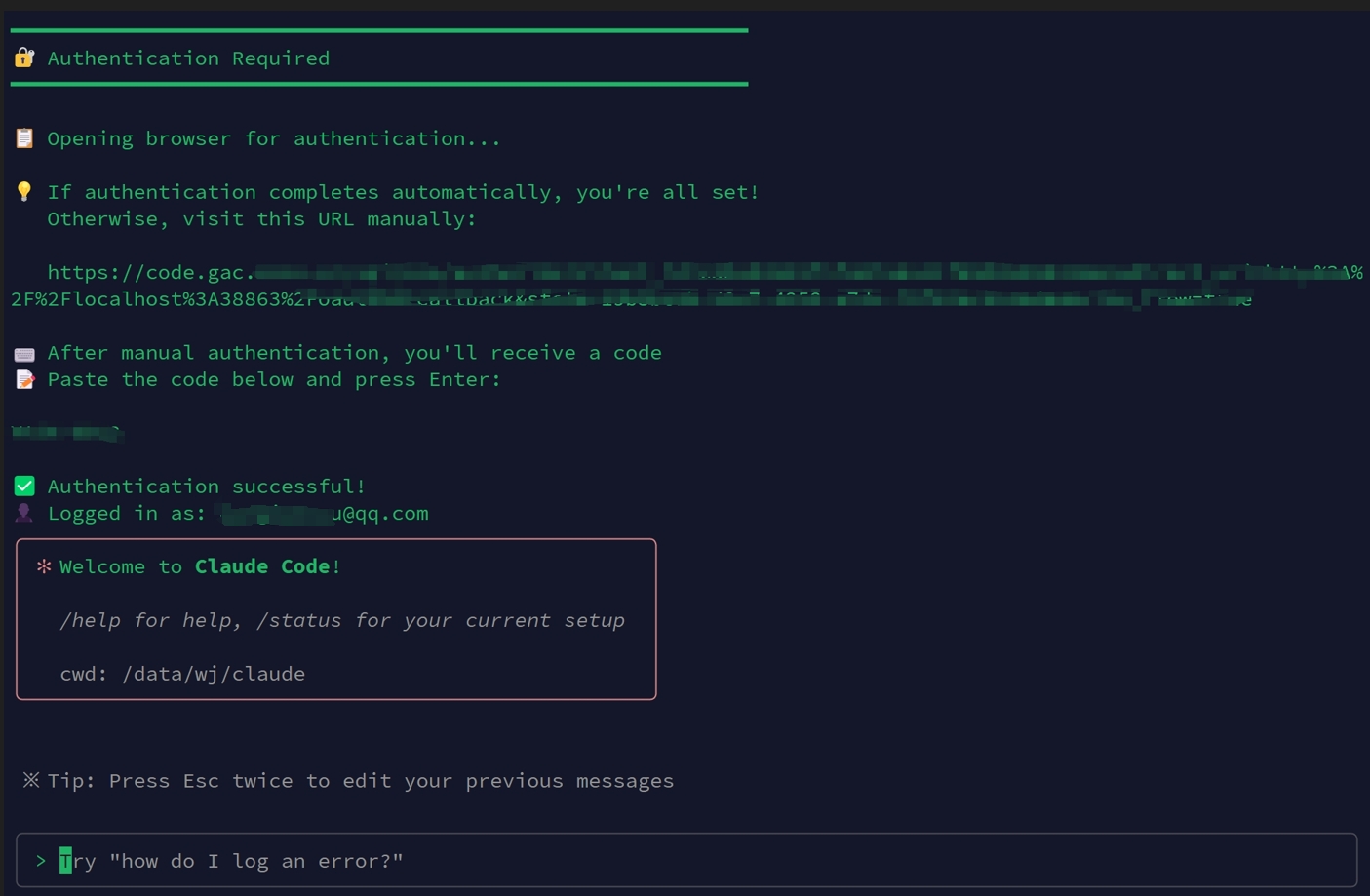Click the clipboard icon before Opening browser

click(x=24, y=138)
